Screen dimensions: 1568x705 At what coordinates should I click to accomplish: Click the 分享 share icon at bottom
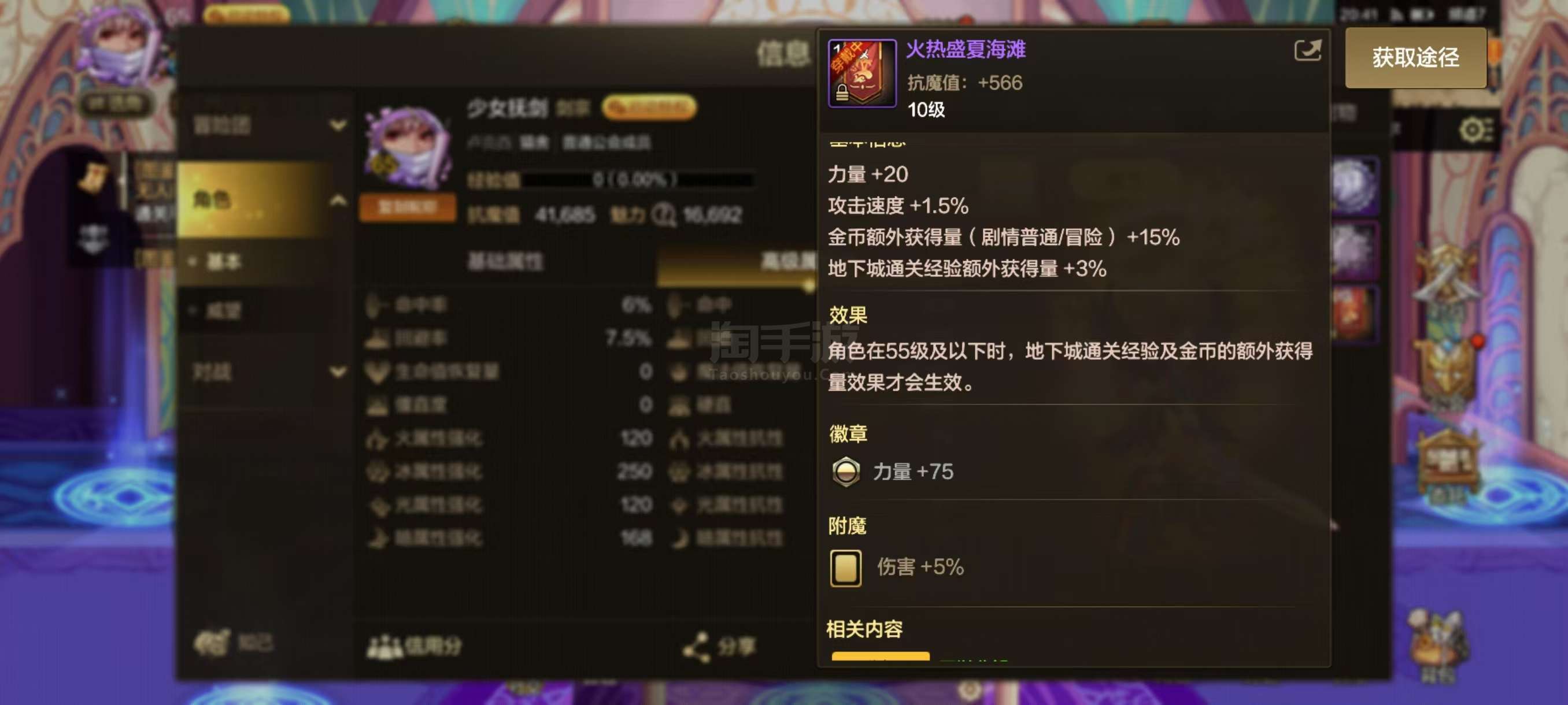(696, 647)
